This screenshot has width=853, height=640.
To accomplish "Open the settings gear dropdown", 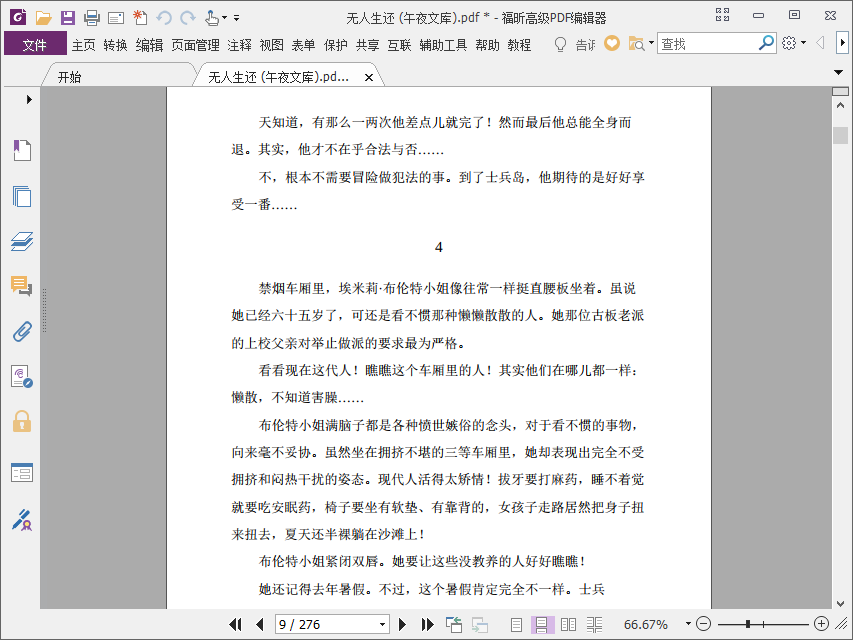I will 793,43.
